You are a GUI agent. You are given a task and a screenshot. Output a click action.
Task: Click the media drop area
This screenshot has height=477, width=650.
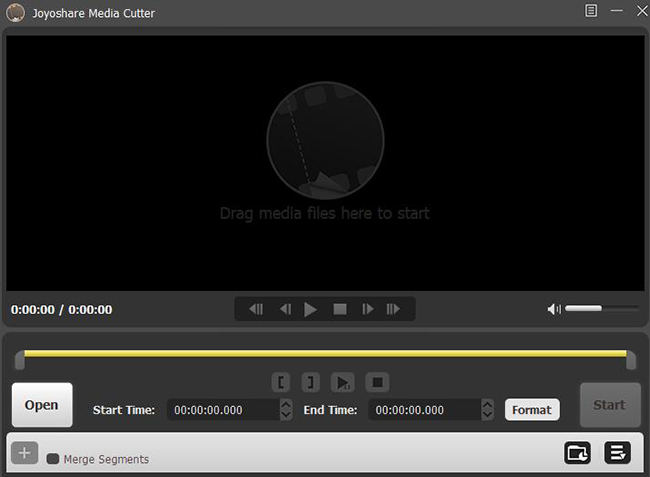[x=325, y=163]
